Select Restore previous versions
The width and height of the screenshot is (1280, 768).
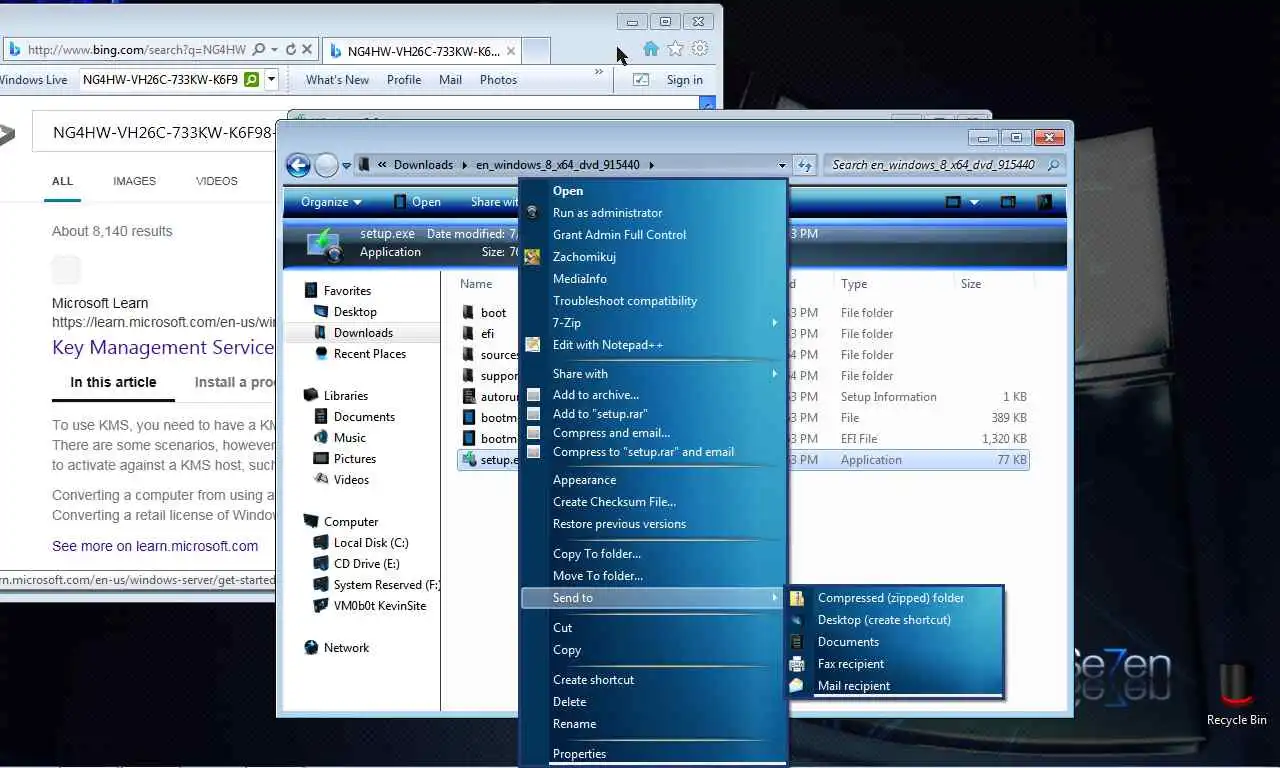click(619, 524)
